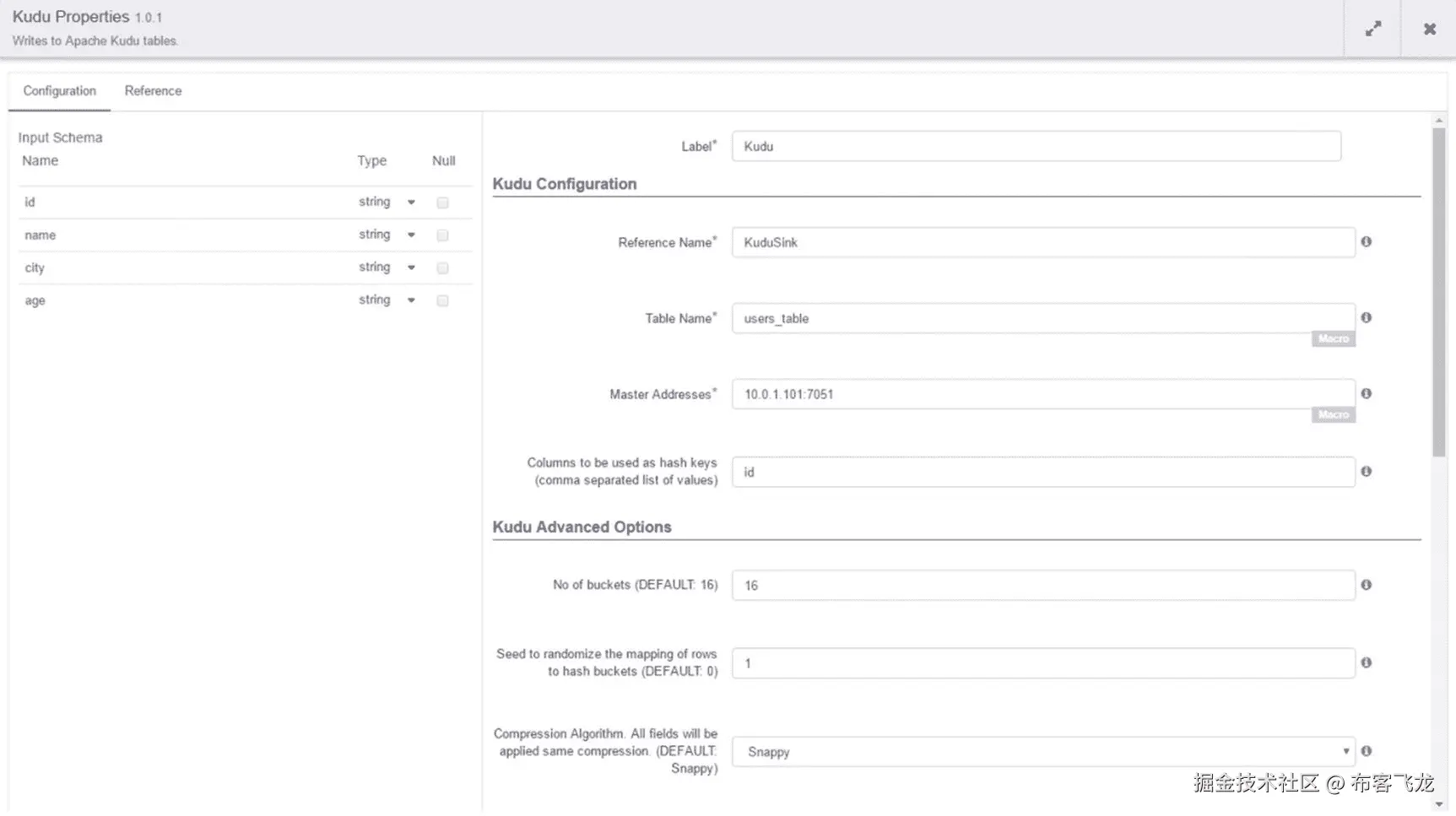The width and height of the screenshot is (1456, 816).
Task: Click the Table Name input field
Action: click(1043, 318)
